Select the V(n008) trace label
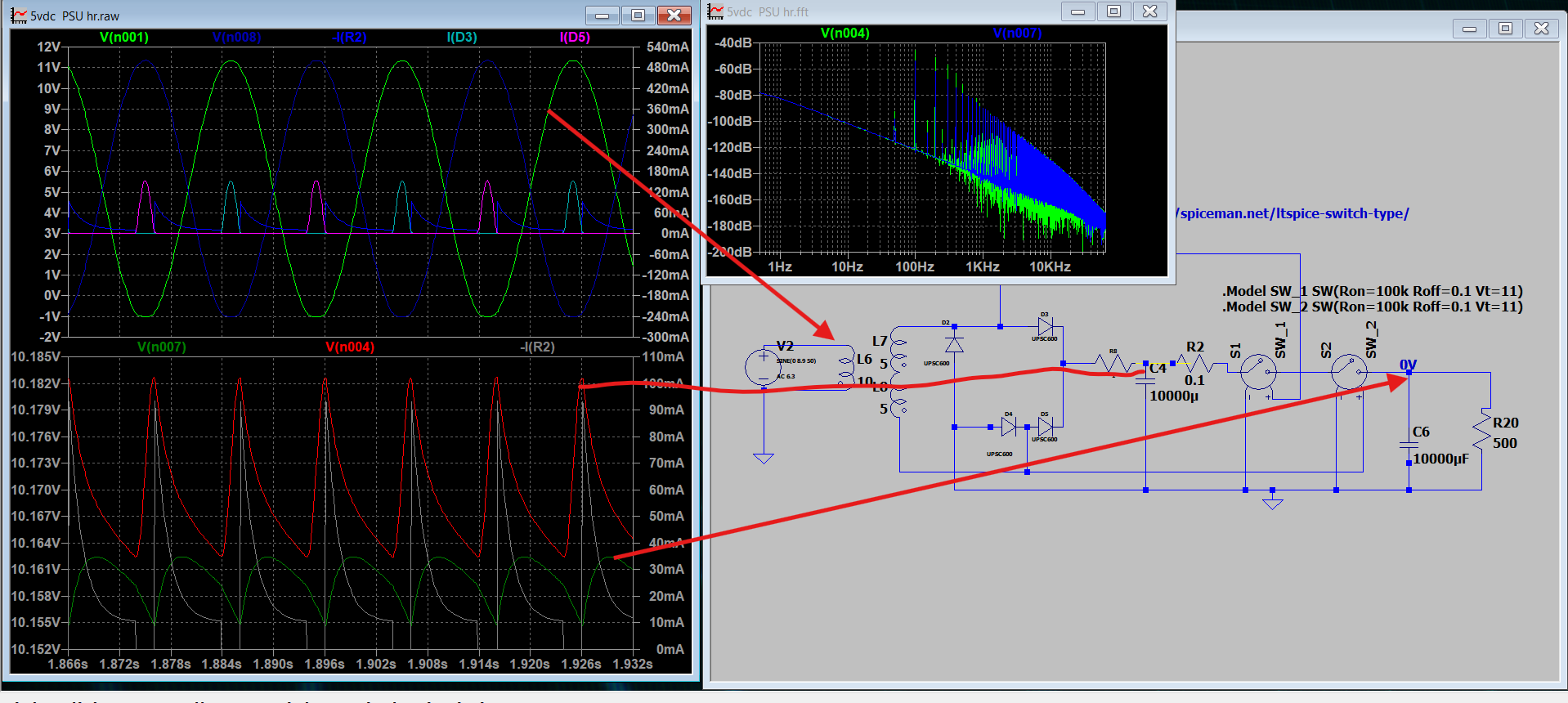The height and width of the screenshot is (703, 1568). 236,37
